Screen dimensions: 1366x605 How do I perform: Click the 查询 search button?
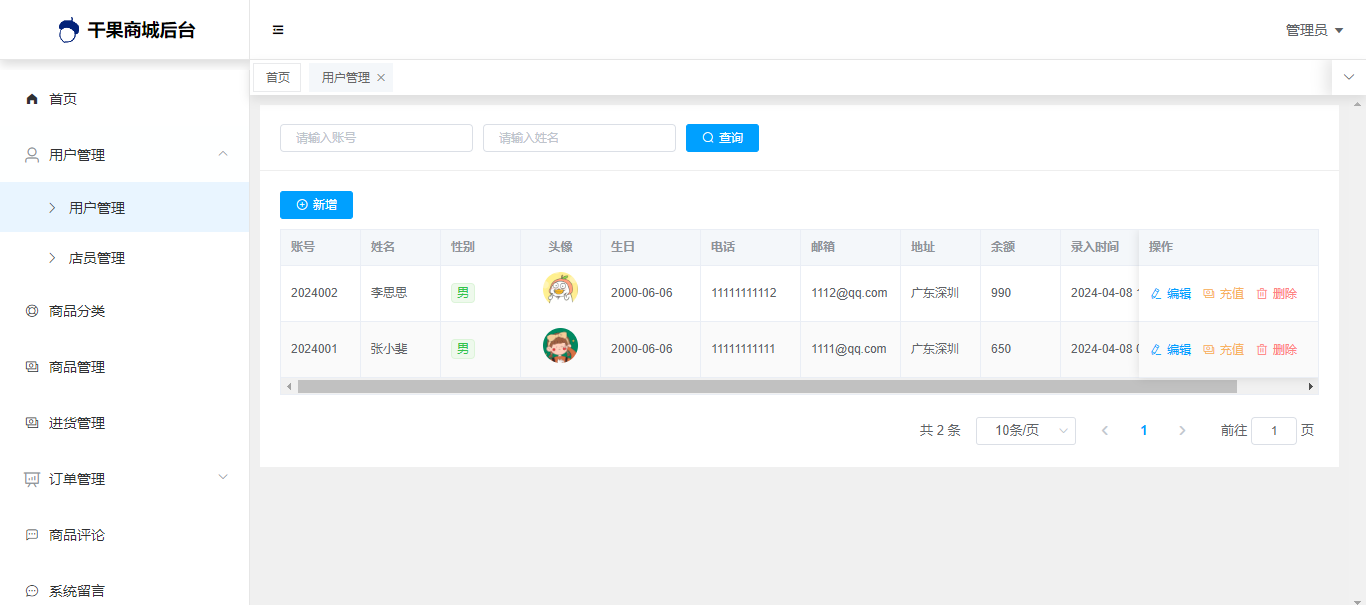[x=722, y=138]
